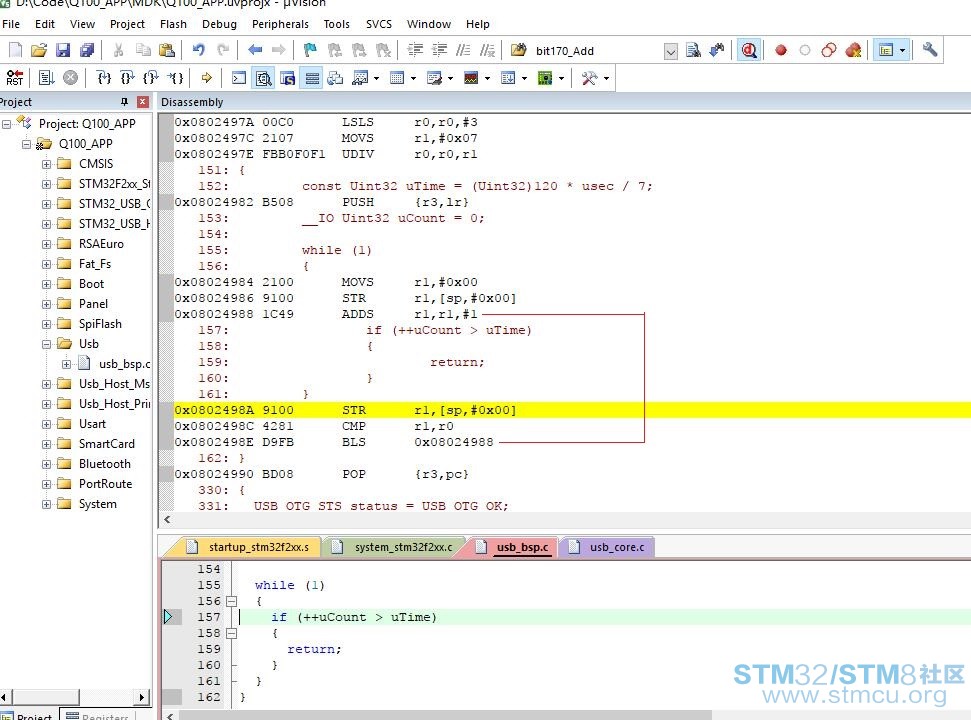
Task: Open the window layout dropdown arrow
Action: pyautogui.click(x=902, y=51)
